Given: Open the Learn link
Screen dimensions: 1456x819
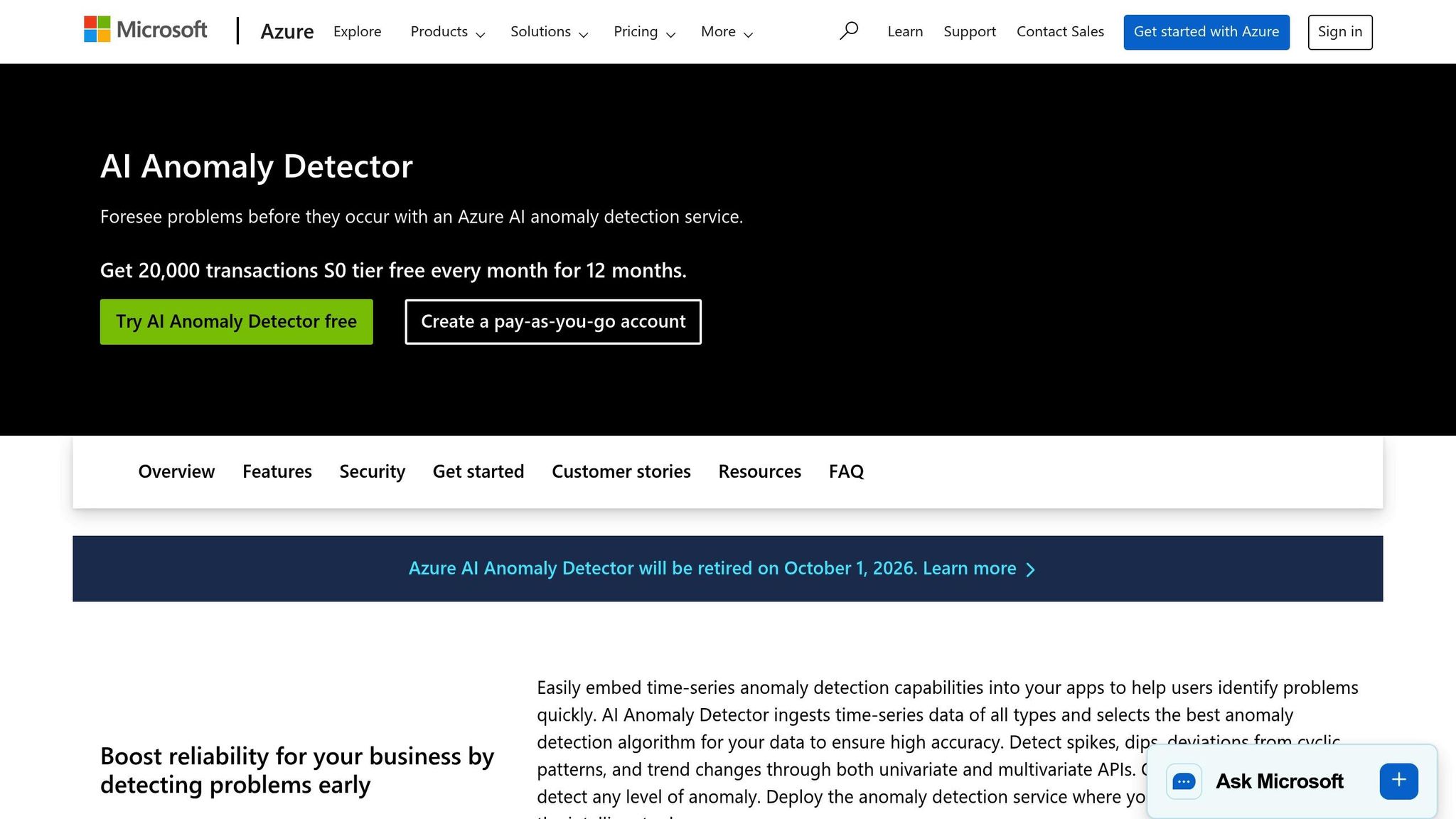Looking at the screenshot, I should [904, 31].
